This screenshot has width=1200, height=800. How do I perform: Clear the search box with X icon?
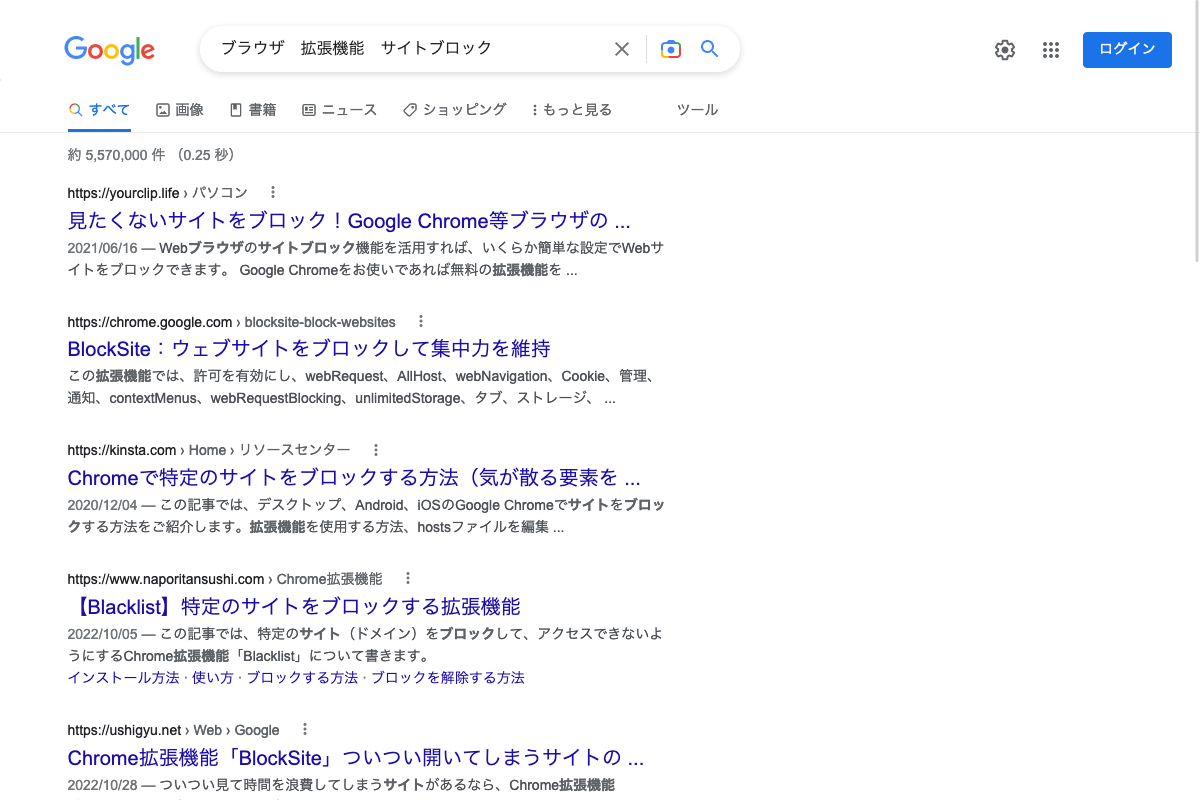click(x=622, y=49)
